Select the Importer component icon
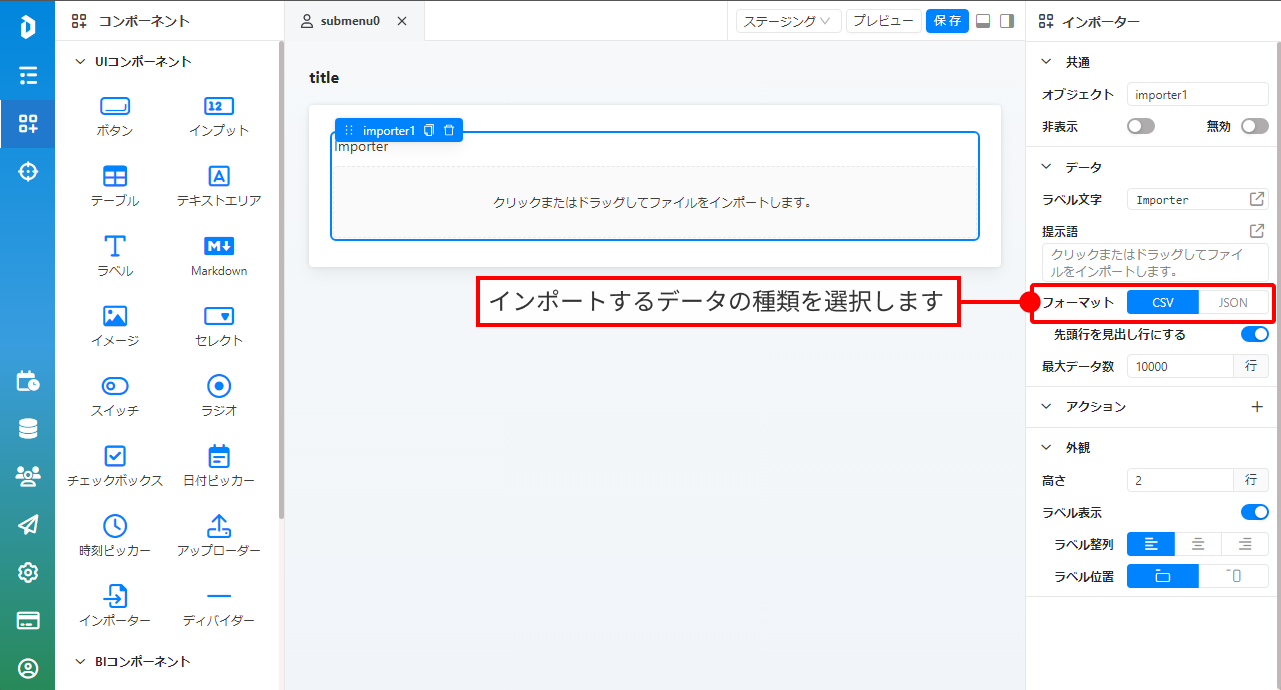 115,596
